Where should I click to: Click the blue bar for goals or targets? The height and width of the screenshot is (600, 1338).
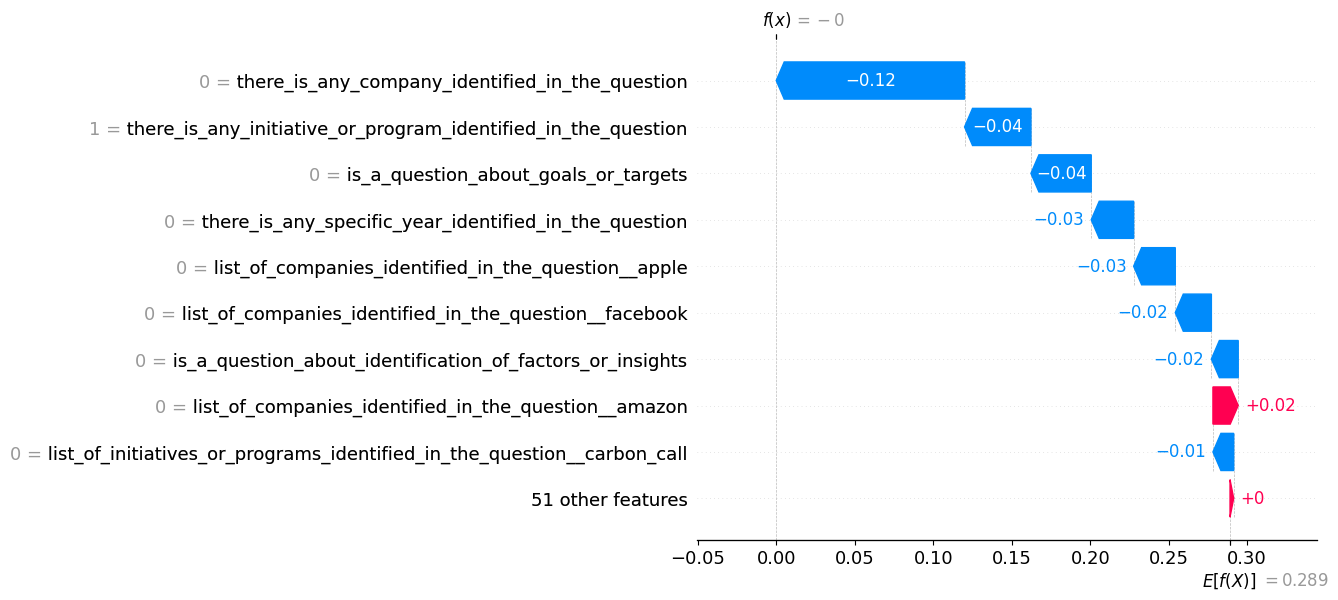[x=1061, y=174]
